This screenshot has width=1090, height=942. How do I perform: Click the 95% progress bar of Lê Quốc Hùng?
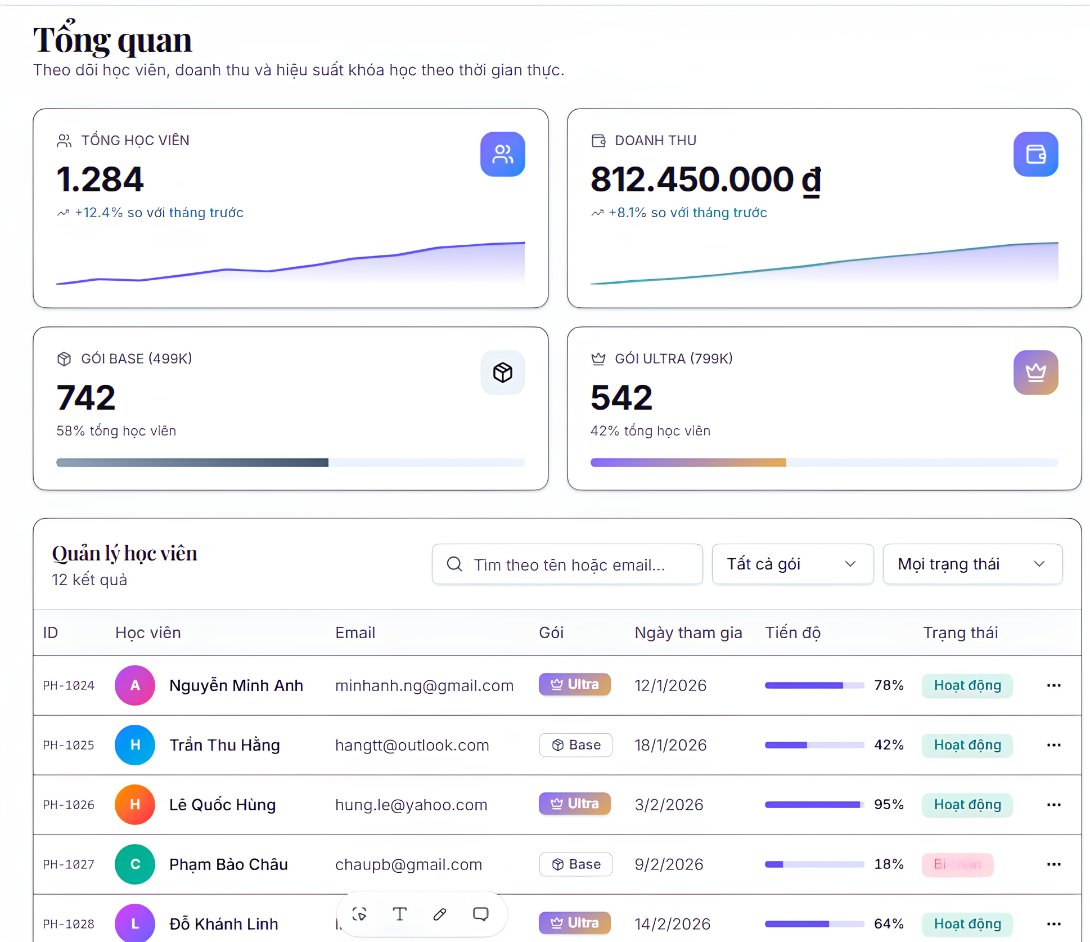coord(815,805)
